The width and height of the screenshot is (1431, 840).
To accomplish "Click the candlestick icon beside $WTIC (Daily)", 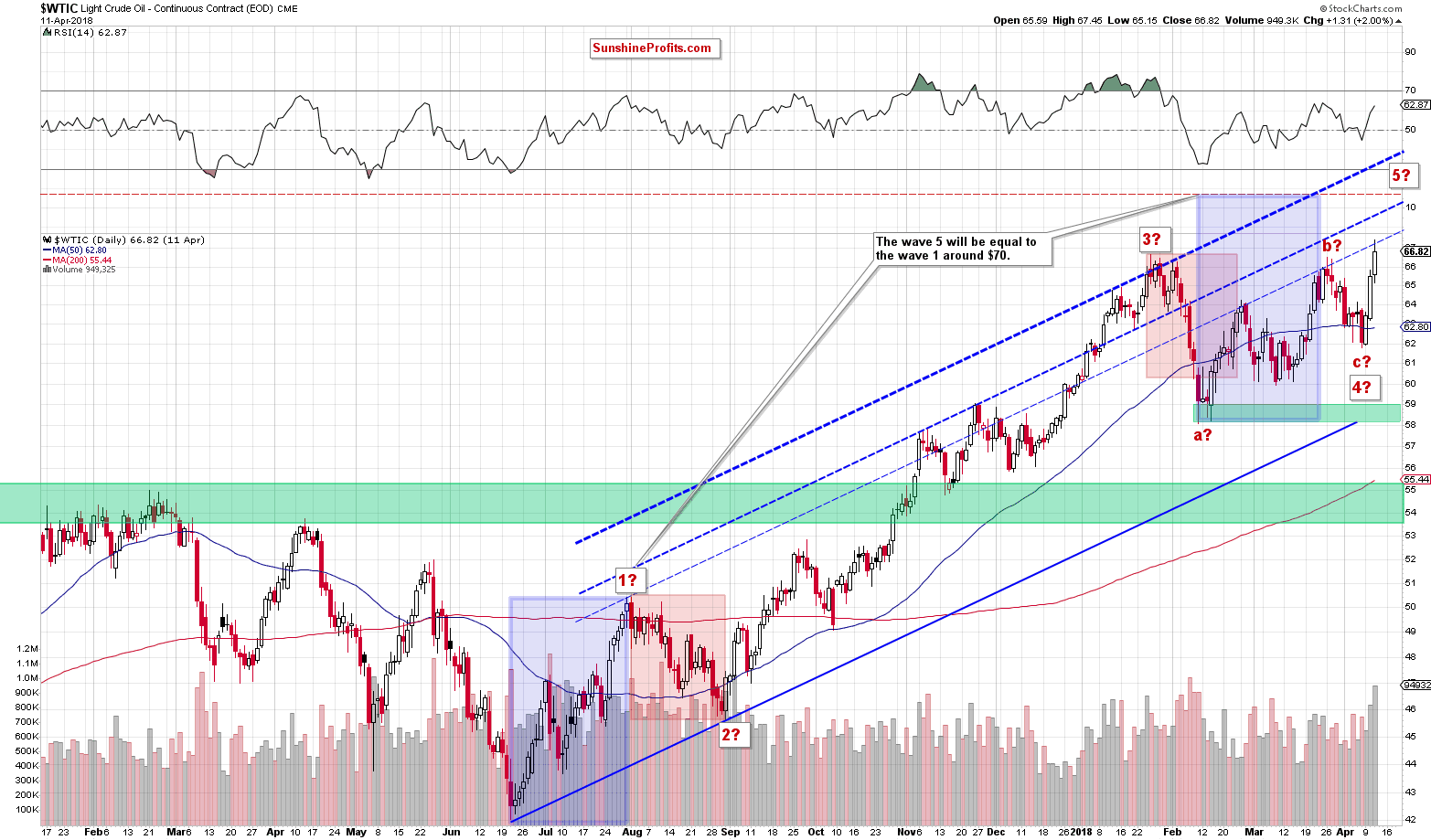I will point(48,239).
